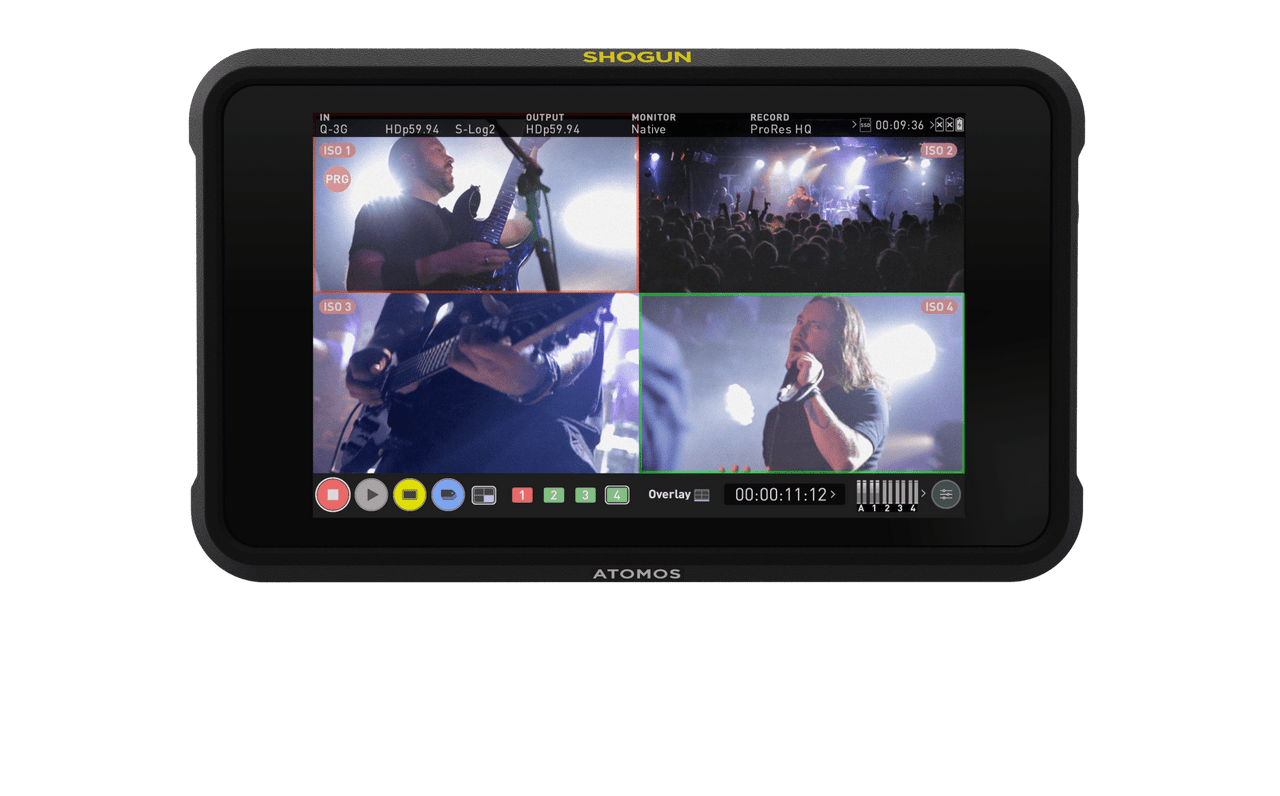Image resolution: width=1280 pixels, height=796 pixels.
Task: Open the IN source Q-3G menu
Action: click(334, 123)
